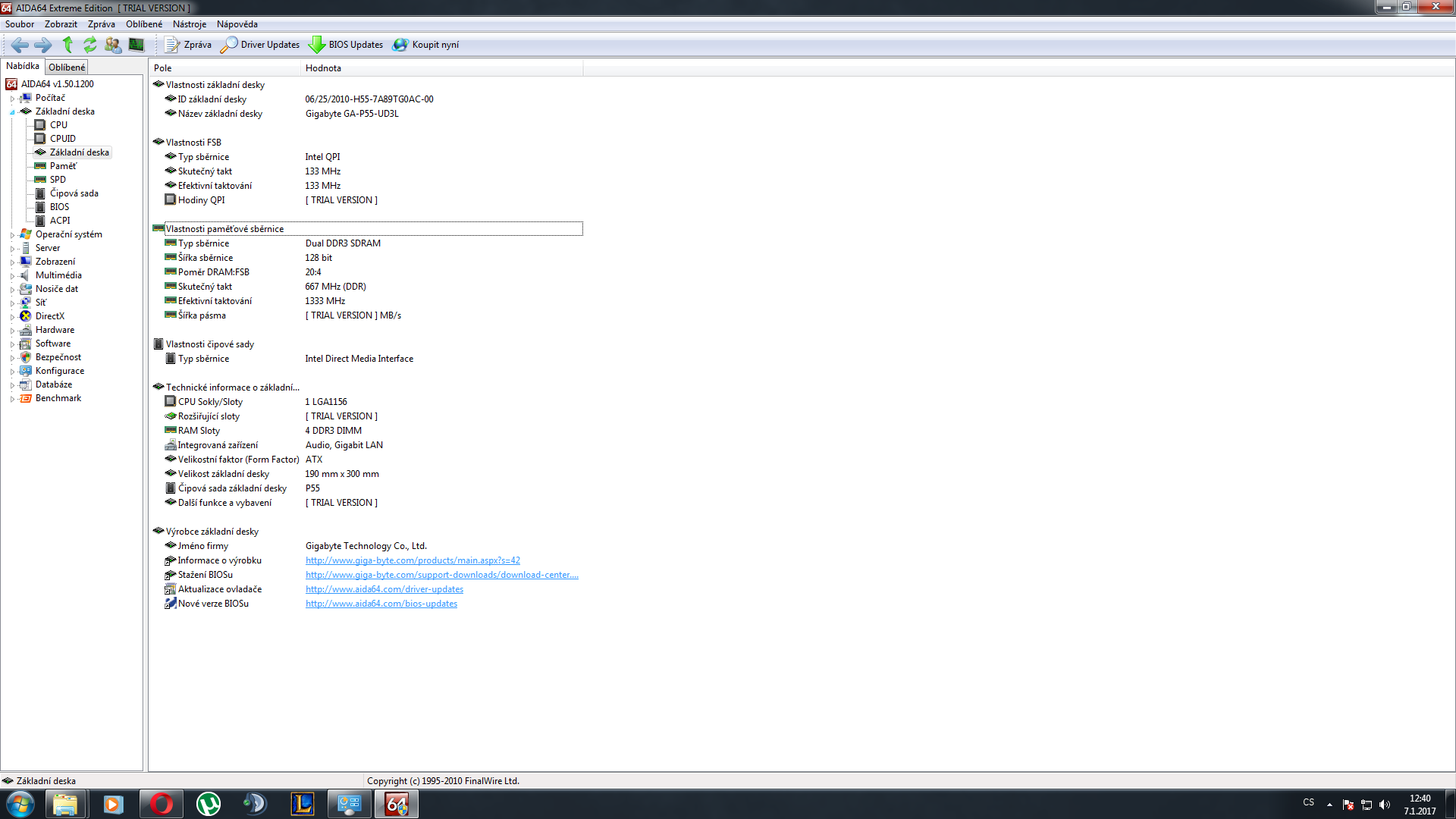
Task: Select AIDA64 v1.50.1200 root node
Action: coord(57,84)
